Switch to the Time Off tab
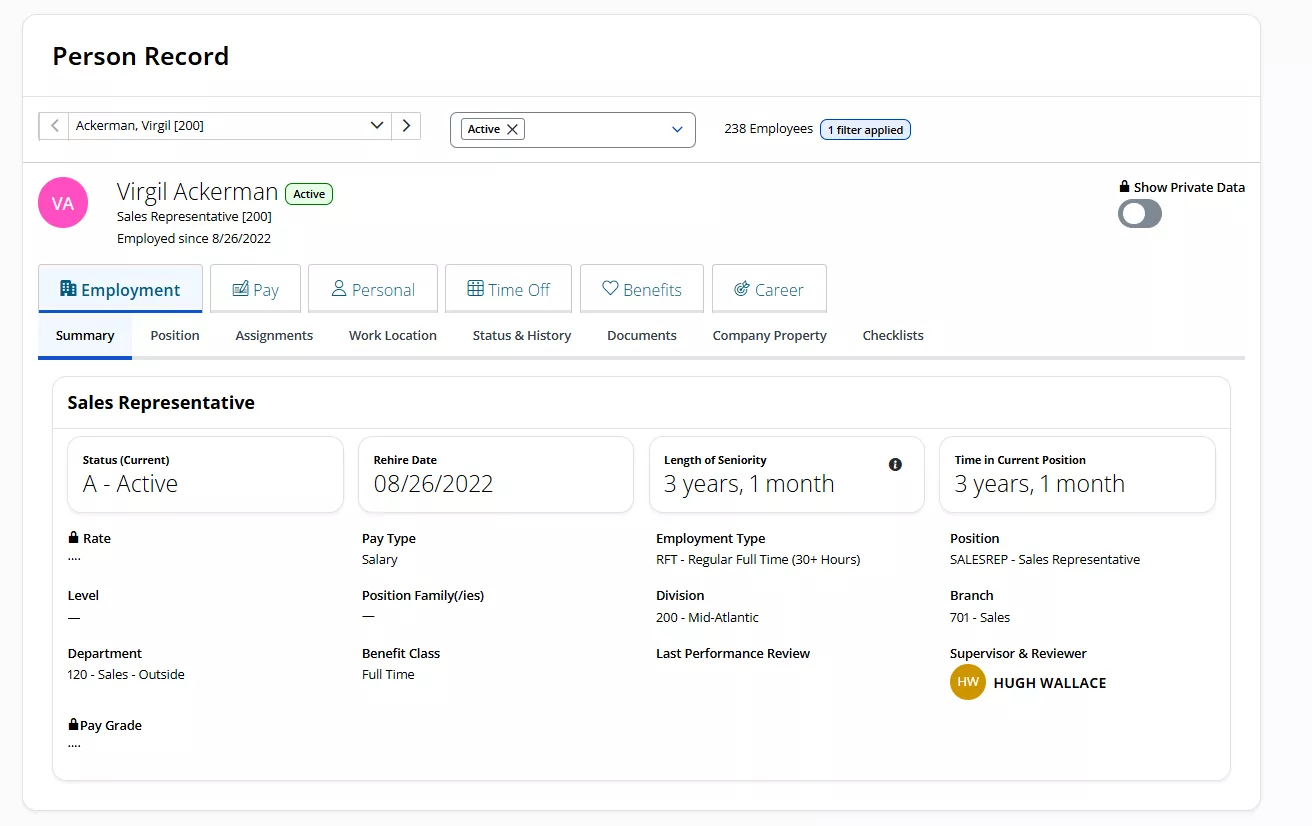 [508, 289]
